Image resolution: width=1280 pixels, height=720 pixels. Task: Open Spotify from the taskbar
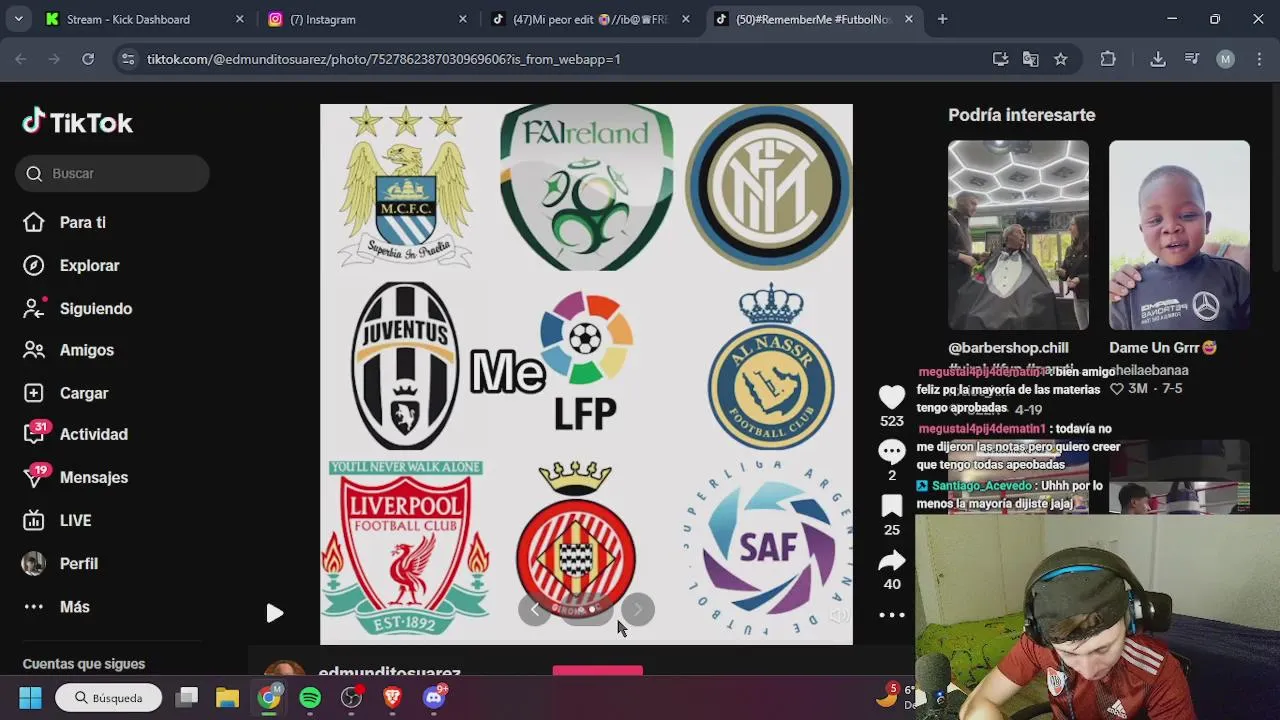310,697
